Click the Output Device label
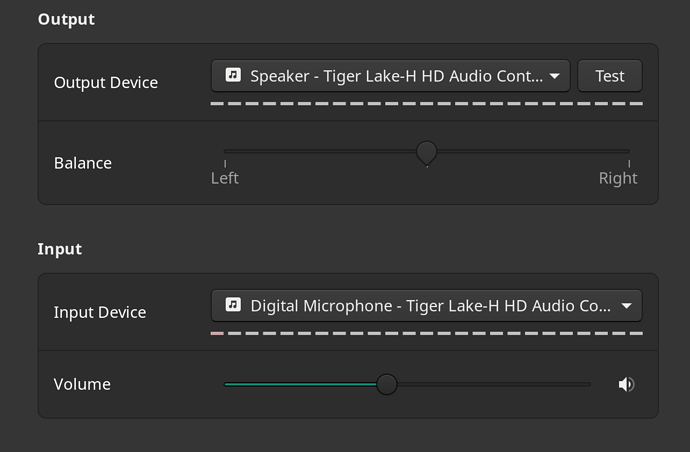This screenshot has width=690, height=452. [x=106, y=83]
